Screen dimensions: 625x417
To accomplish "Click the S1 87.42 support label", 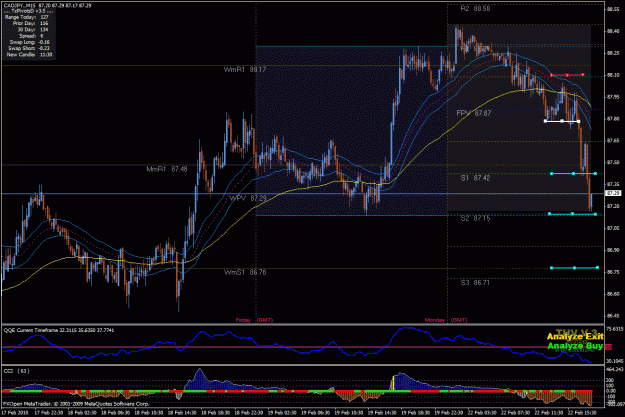I will (x=475, y=178).
